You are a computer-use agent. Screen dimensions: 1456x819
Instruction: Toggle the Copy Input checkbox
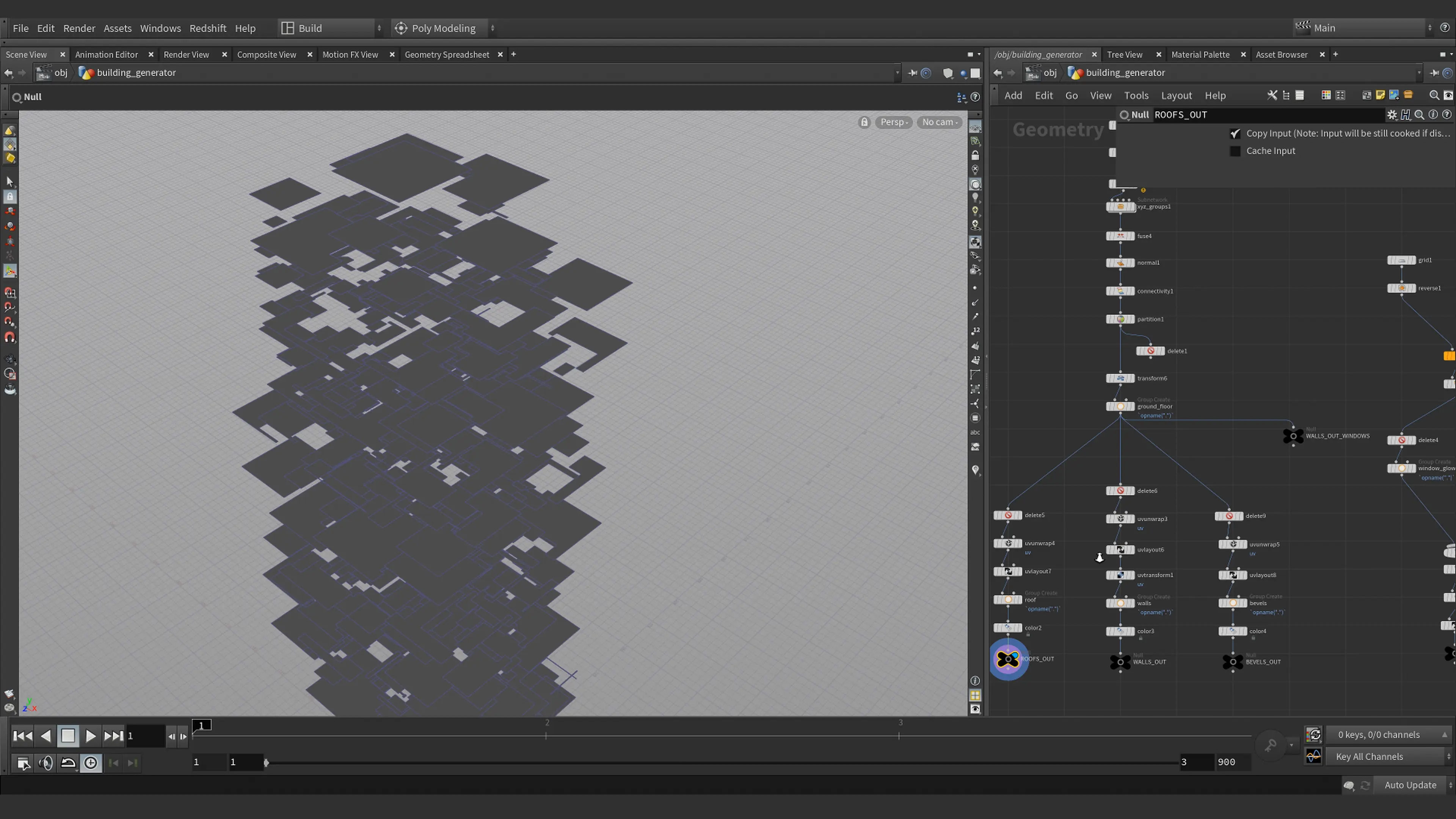[1235, 134]
